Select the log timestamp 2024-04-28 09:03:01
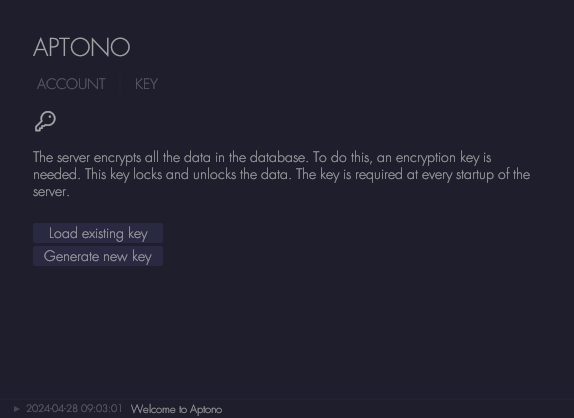Viewport: 574px width, 418px height. point(74,408)
